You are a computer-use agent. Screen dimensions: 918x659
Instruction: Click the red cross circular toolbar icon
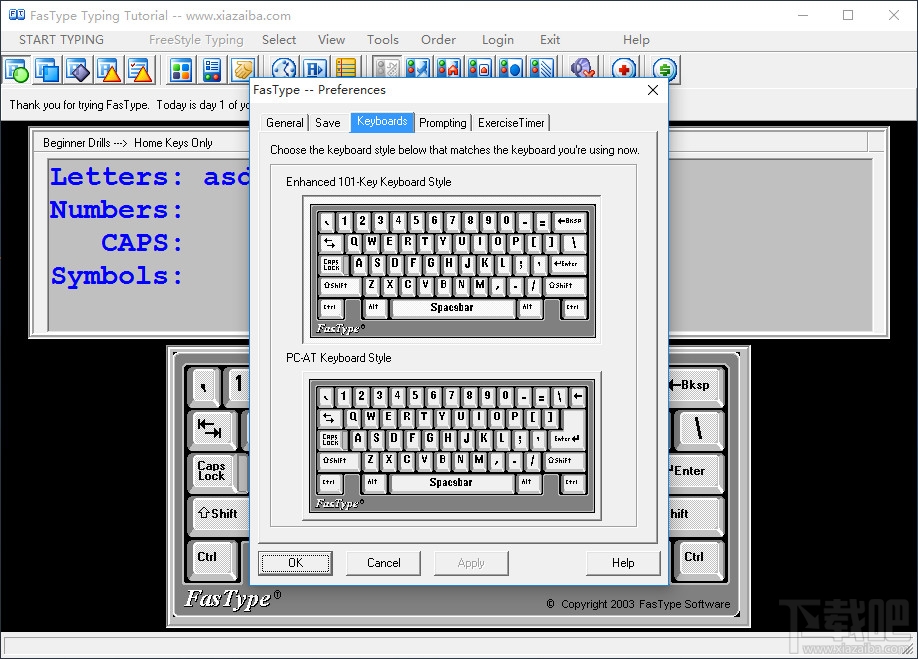[625, 69]
